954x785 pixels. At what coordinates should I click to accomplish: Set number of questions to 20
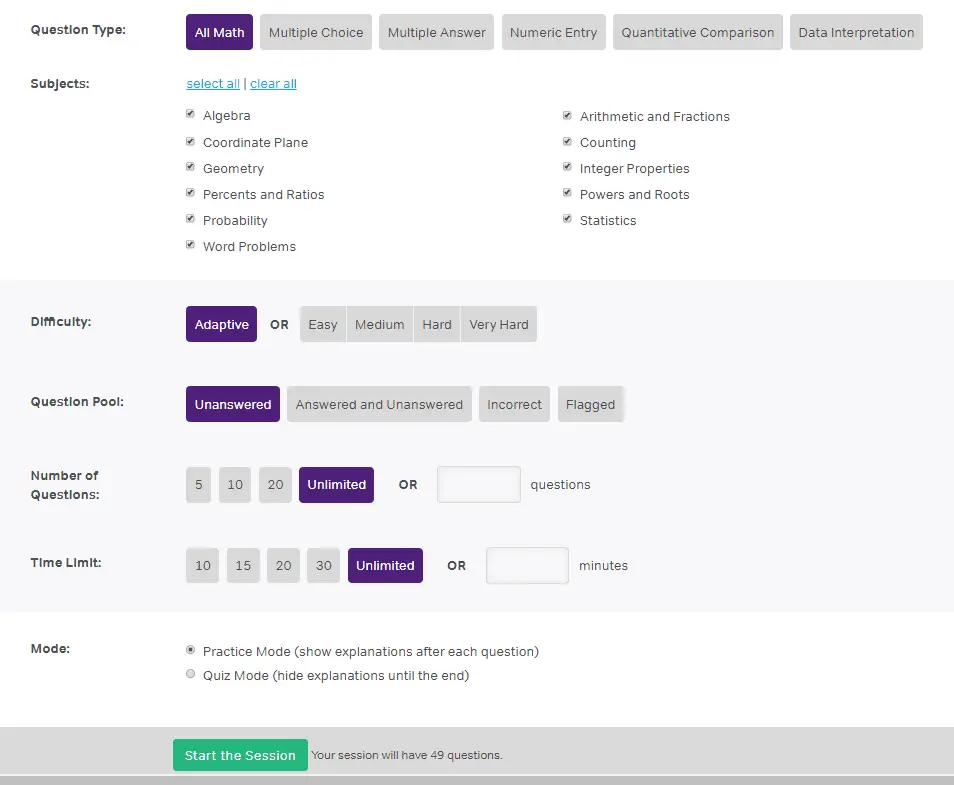click(x=275, y=484)
